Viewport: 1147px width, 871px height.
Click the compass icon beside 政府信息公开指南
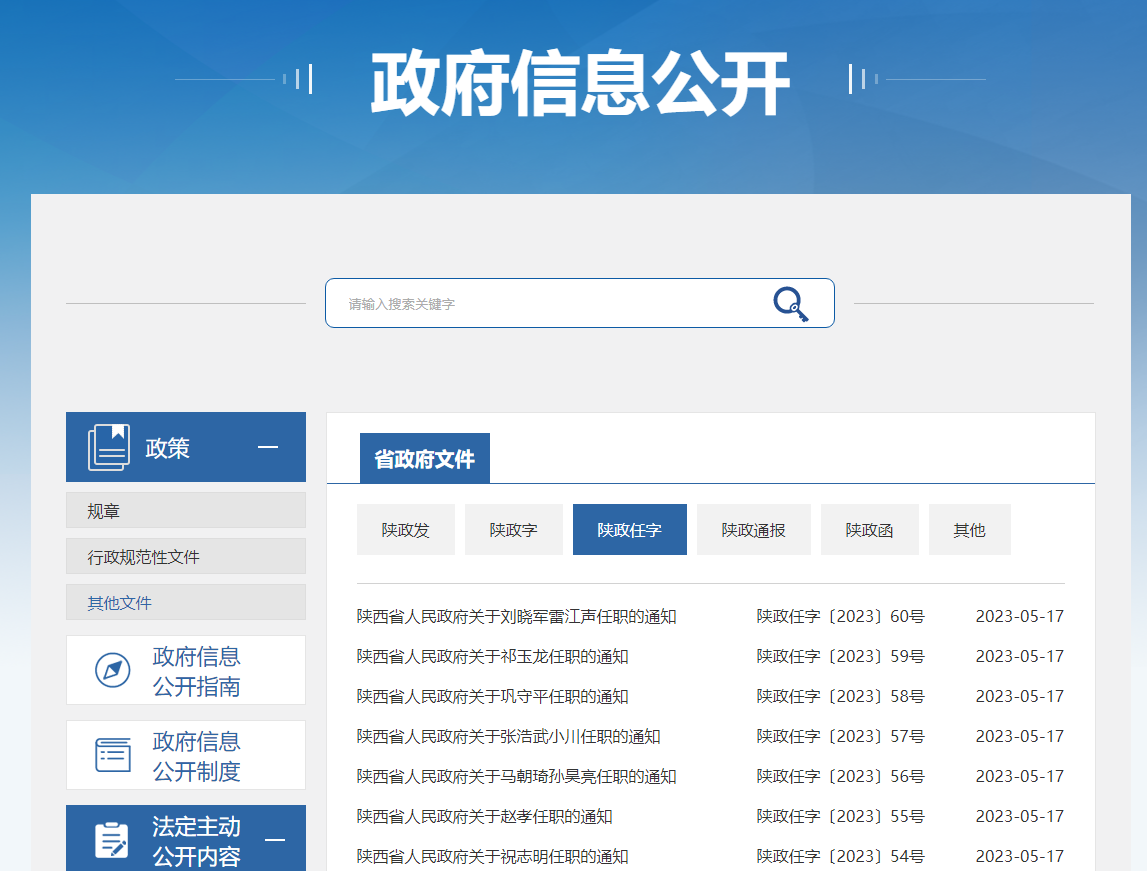pyautogui.click(x=113, y=670)
